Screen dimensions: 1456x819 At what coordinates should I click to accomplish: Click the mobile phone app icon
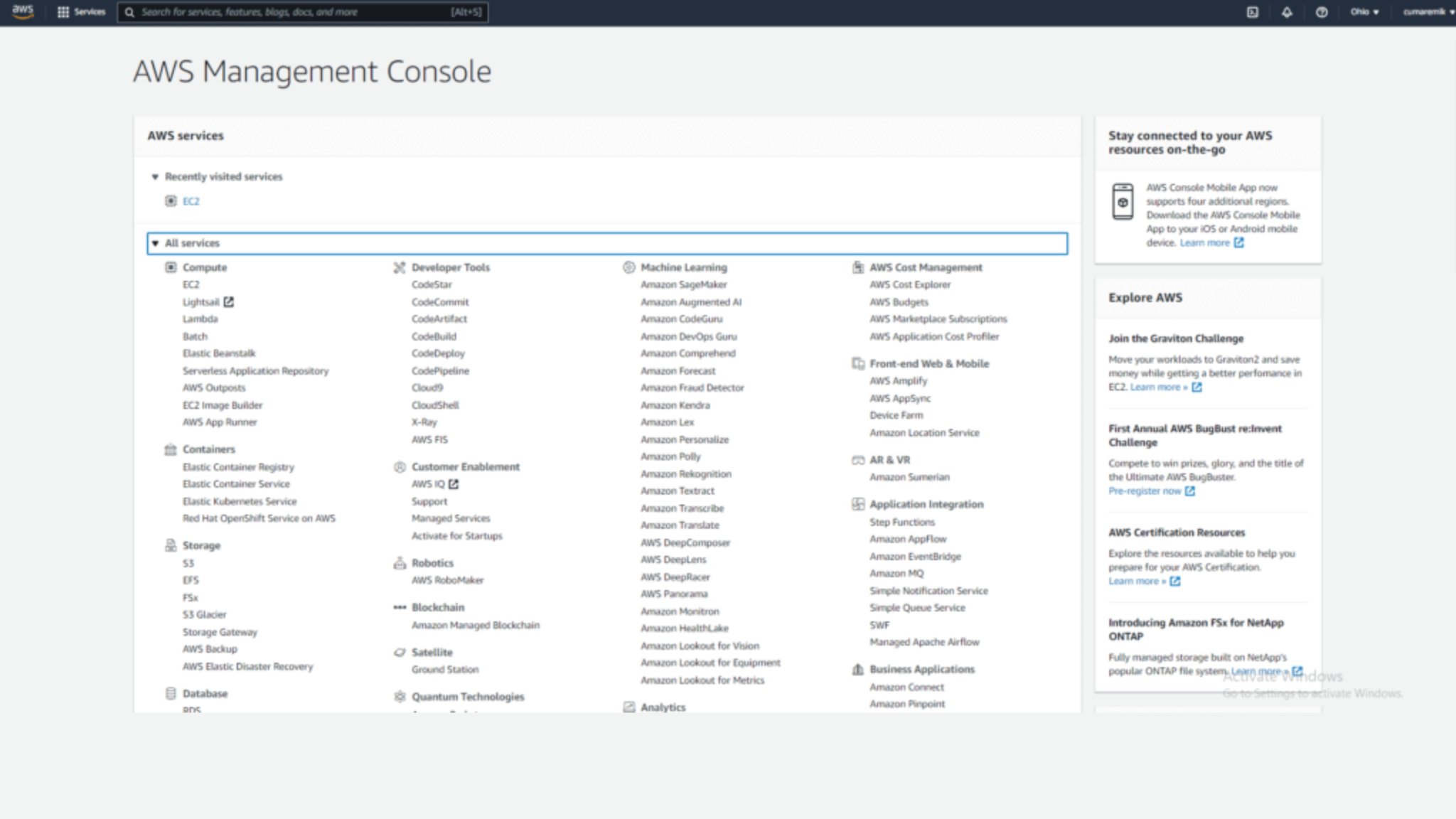1123,201
